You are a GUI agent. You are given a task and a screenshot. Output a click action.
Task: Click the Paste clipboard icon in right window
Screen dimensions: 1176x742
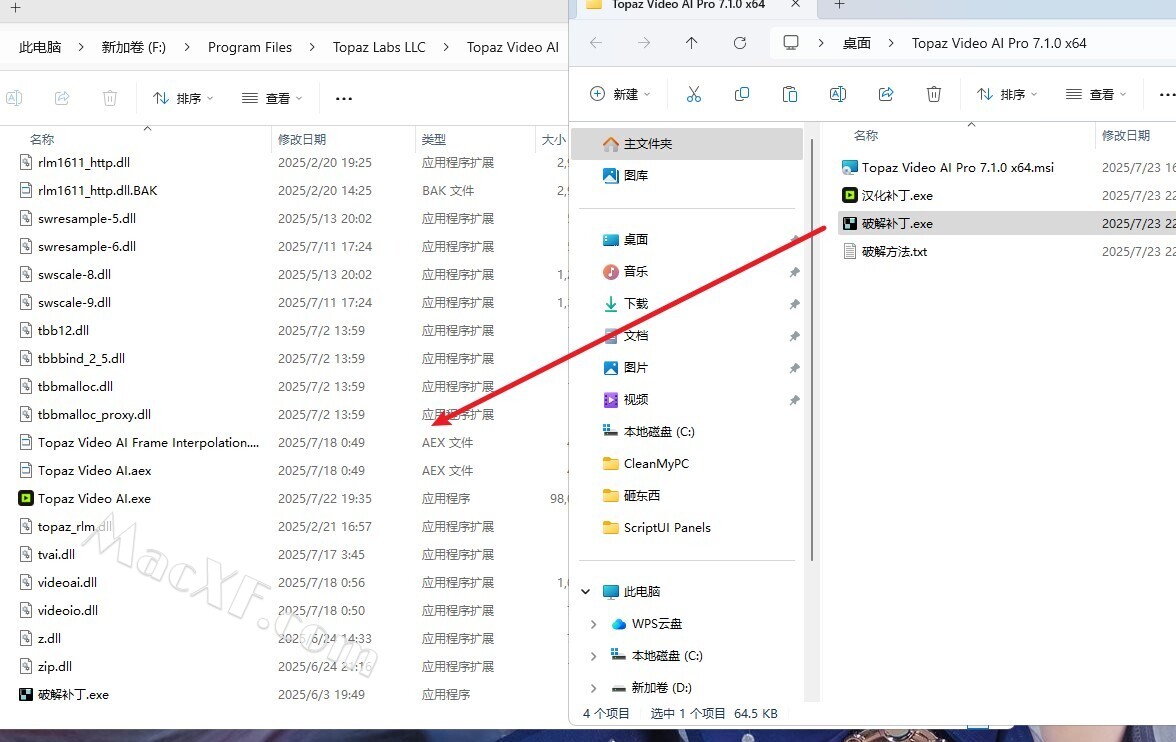790,94
